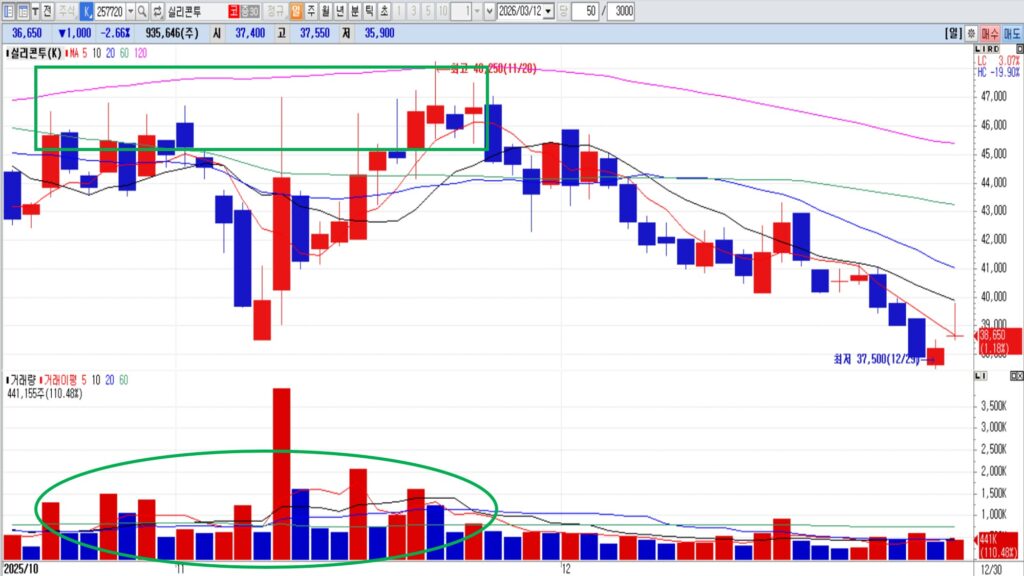This screenshot has width=1024, height=576.
Task: Click the pink 120 moving average legend
Action: pos(140,53)
